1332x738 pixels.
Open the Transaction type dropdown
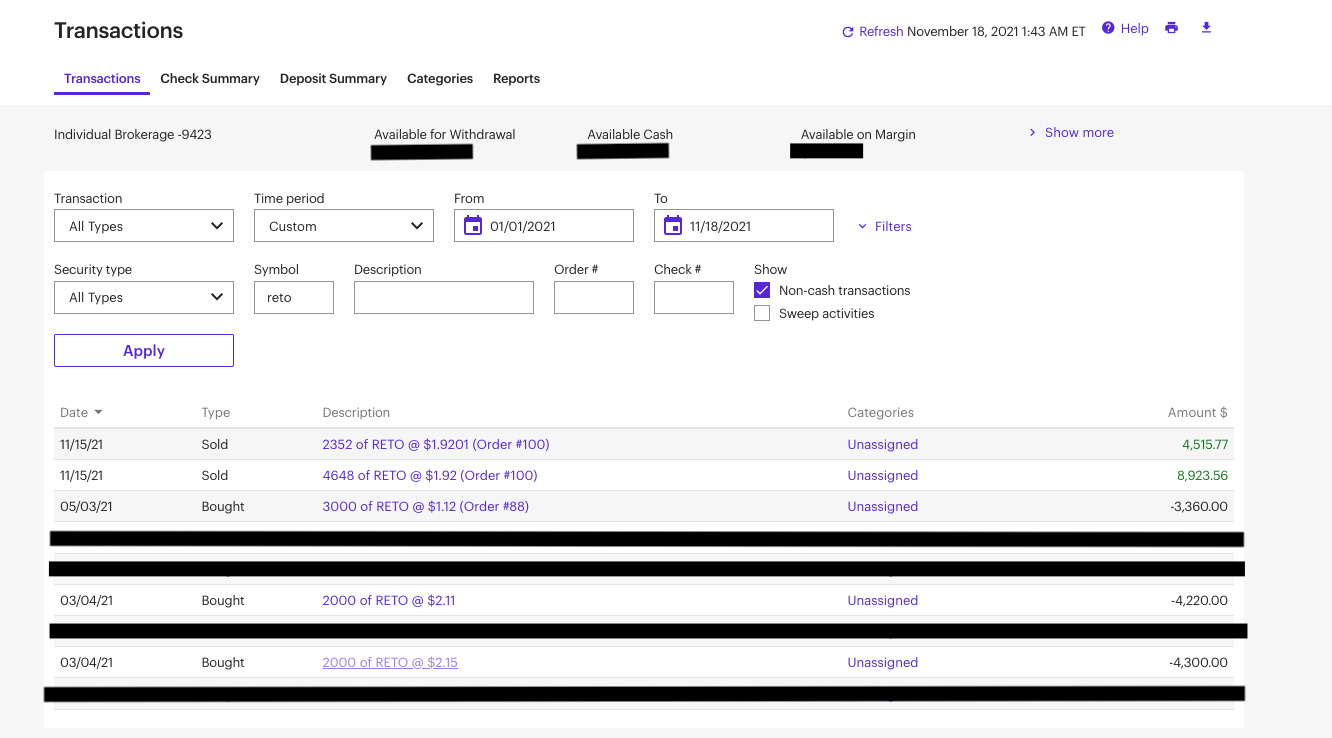tap(144, 226)
